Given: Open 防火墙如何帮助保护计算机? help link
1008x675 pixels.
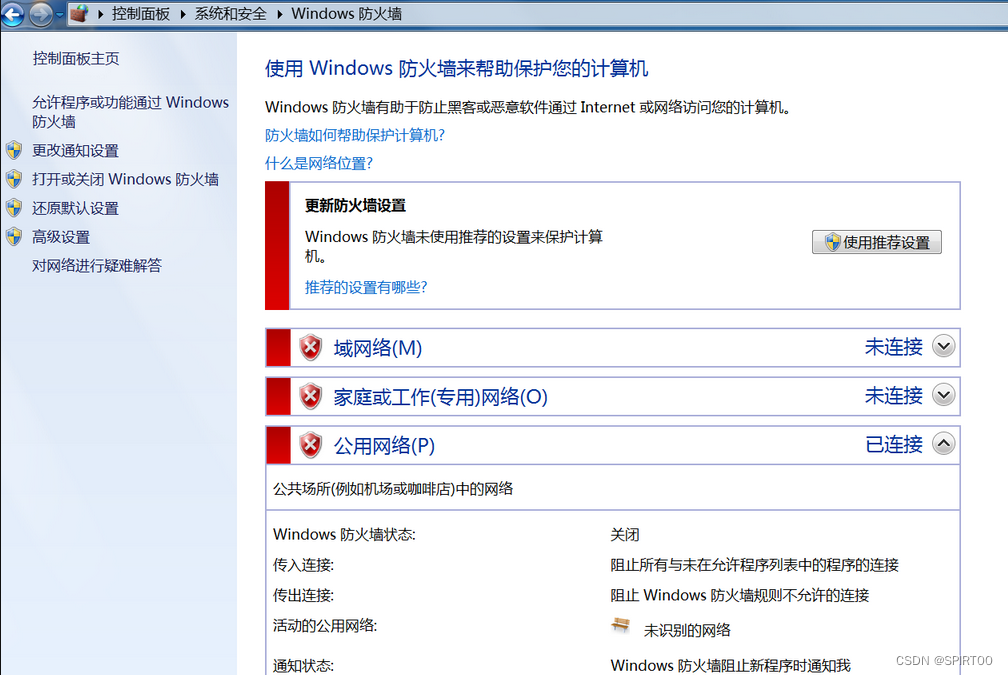Looking at the screenshot, I should click(x=355, y=135).
